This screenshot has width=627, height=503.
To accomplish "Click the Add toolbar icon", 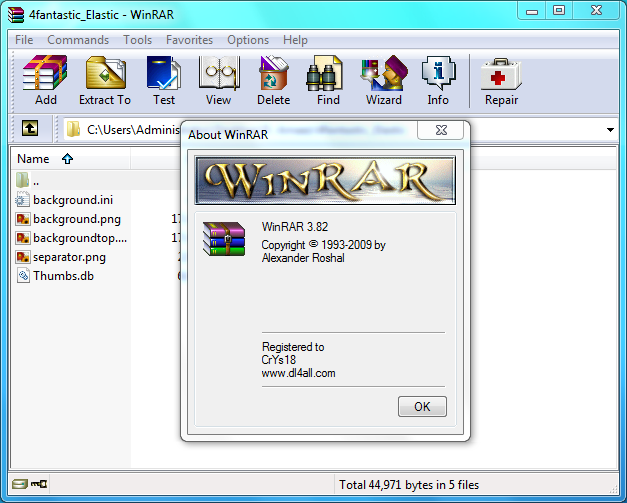I will [45, 80].
